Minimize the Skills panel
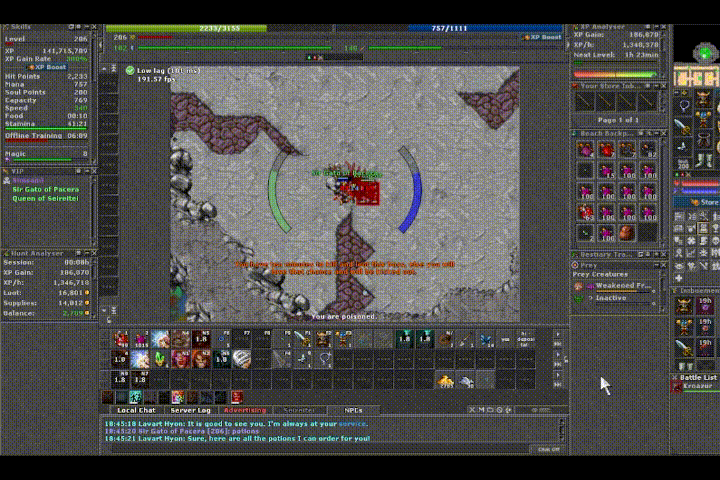720x480 pixels. 86,27
